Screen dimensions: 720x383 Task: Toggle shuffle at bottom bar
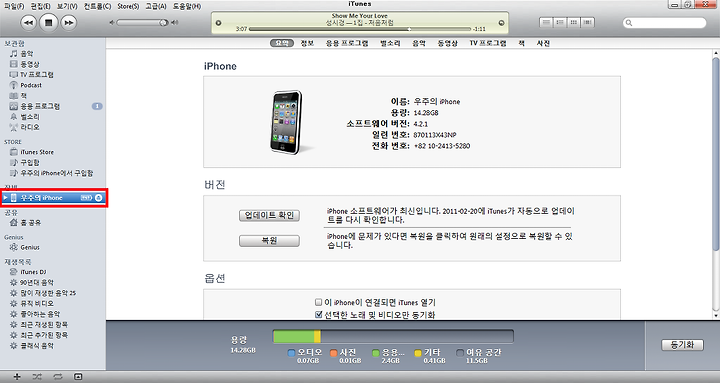[x=37, y=377]
